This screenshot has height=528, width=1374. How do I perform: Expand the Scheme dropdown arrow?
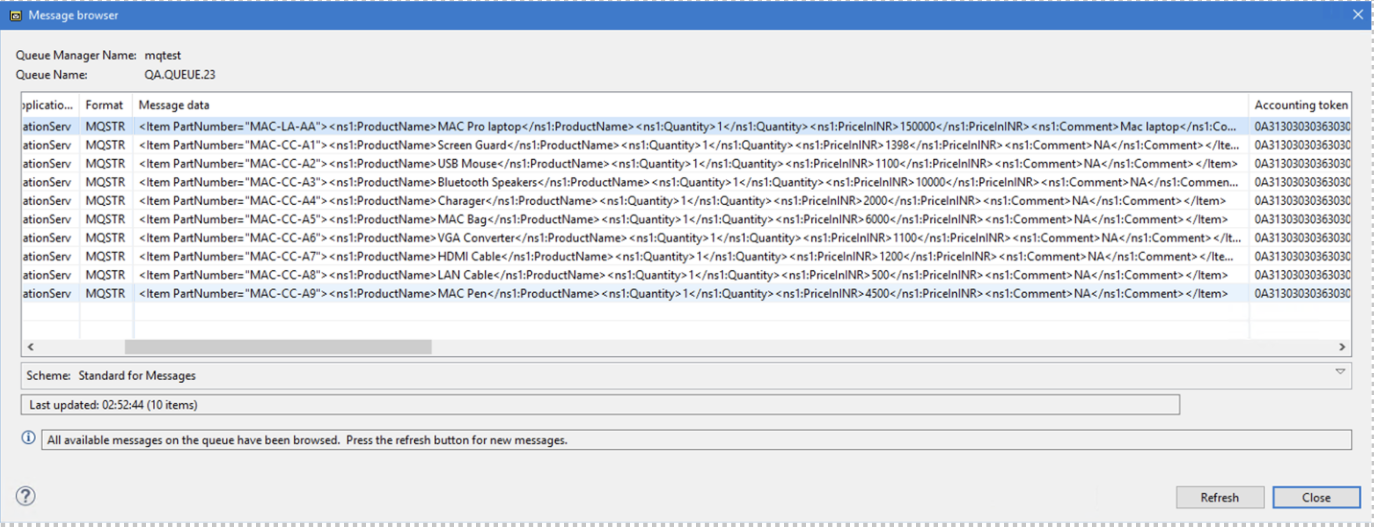click(1340, 372)
